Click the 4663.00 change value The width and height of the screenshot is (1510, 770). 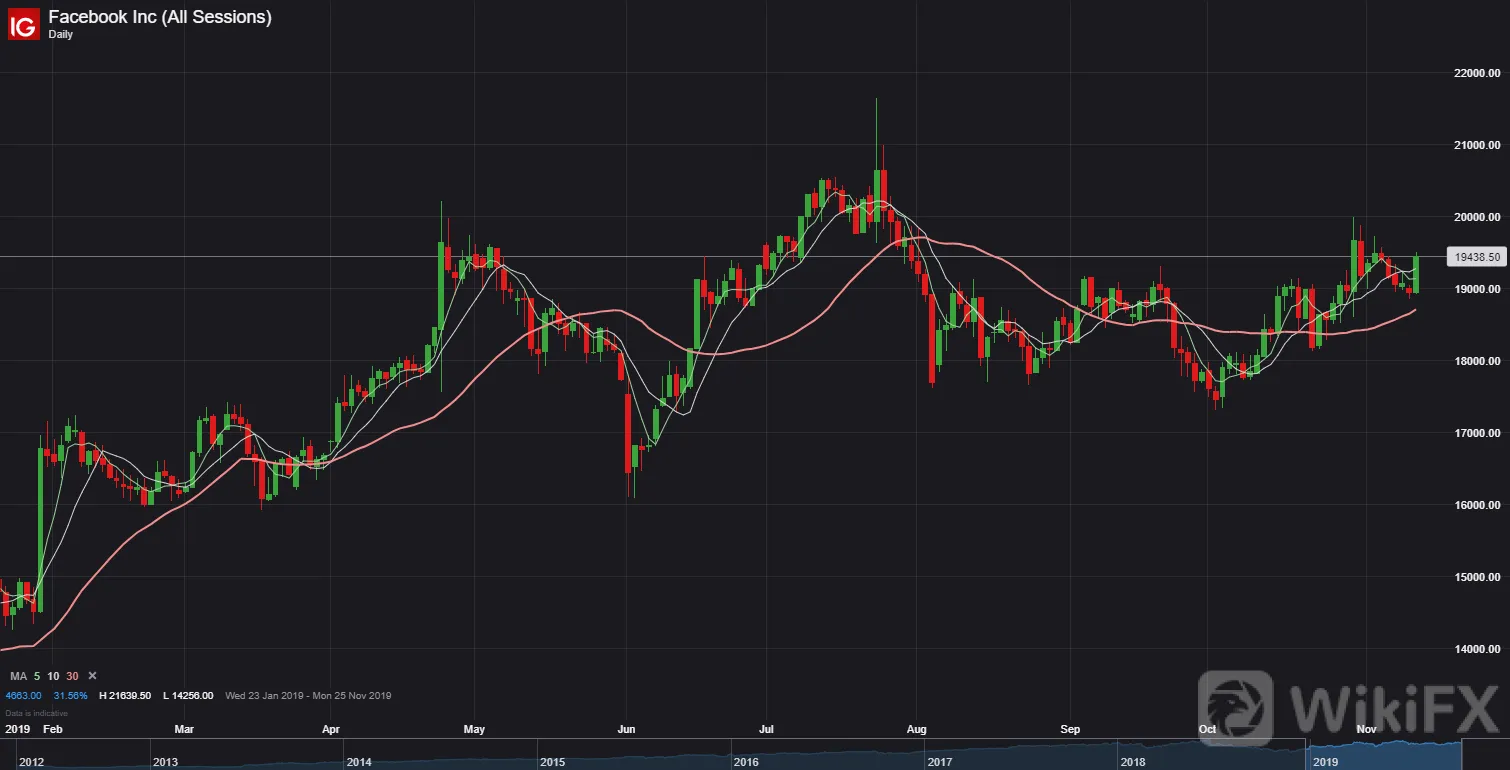coord(24,695)
